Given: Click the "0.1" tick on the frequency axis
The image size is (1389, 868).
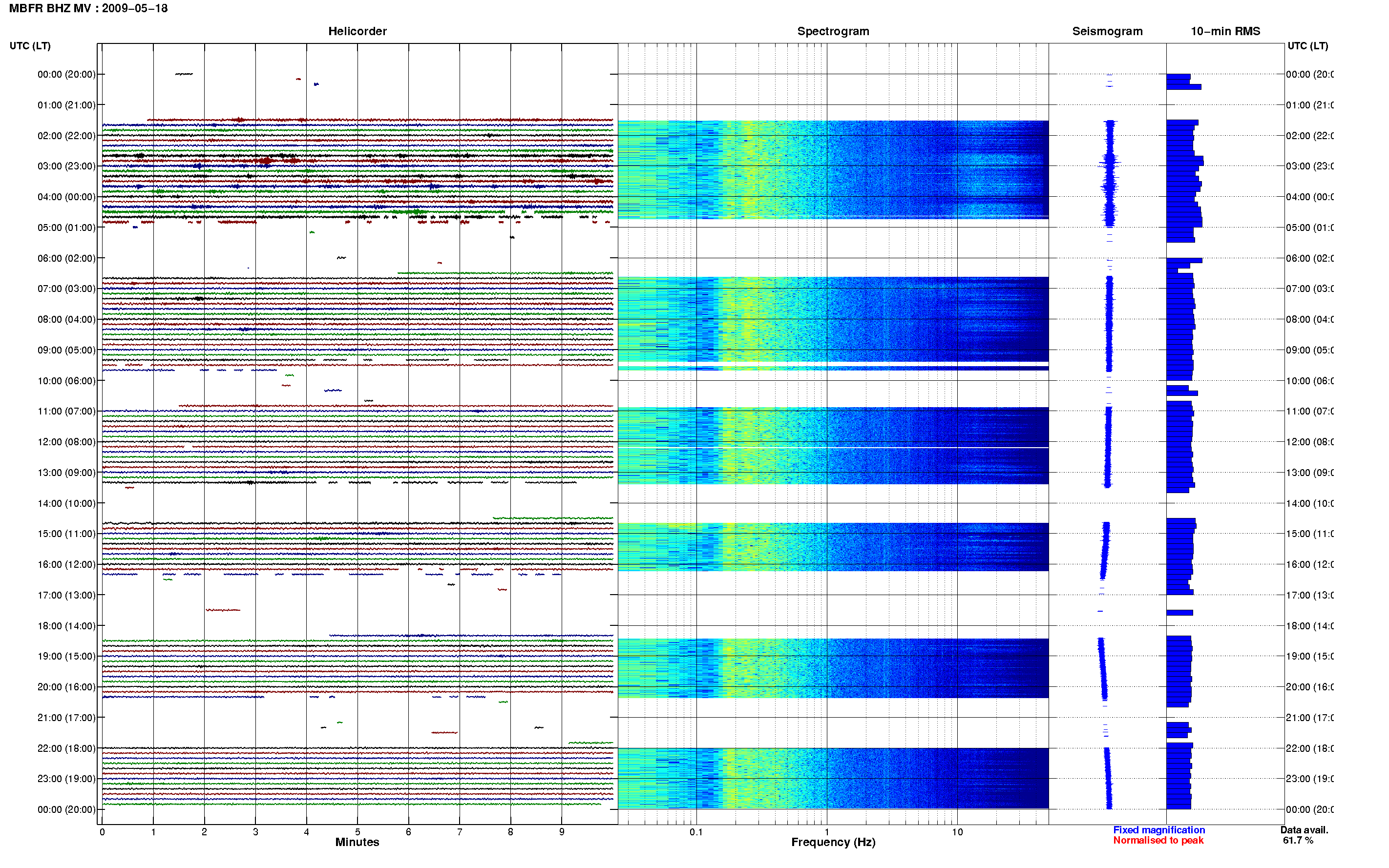Looking at the screenshot, I should pyautogui.click(x=696, y=832).
